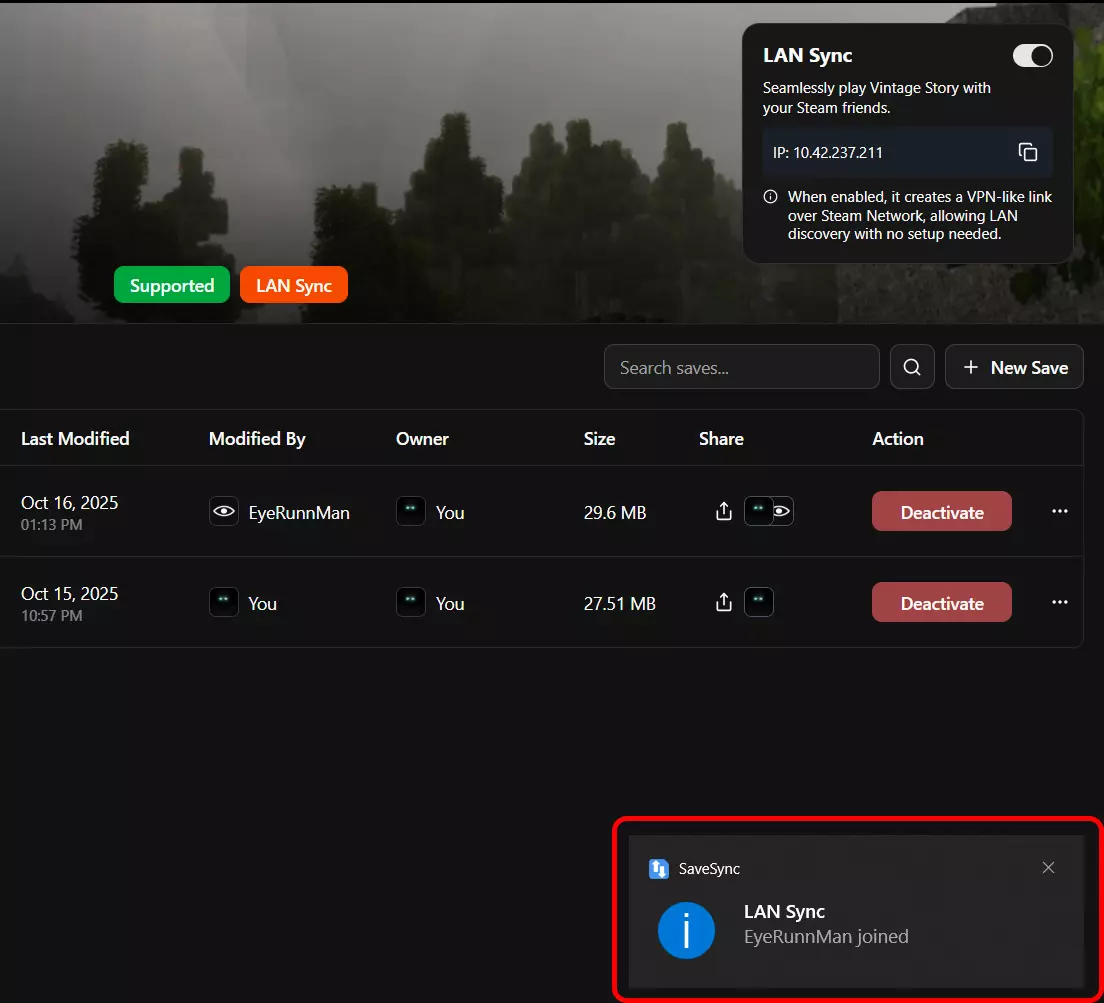Turn off the LAN Sync switch
The width and height of the screenshot is (1104, 1003).
click(1032, 56)
